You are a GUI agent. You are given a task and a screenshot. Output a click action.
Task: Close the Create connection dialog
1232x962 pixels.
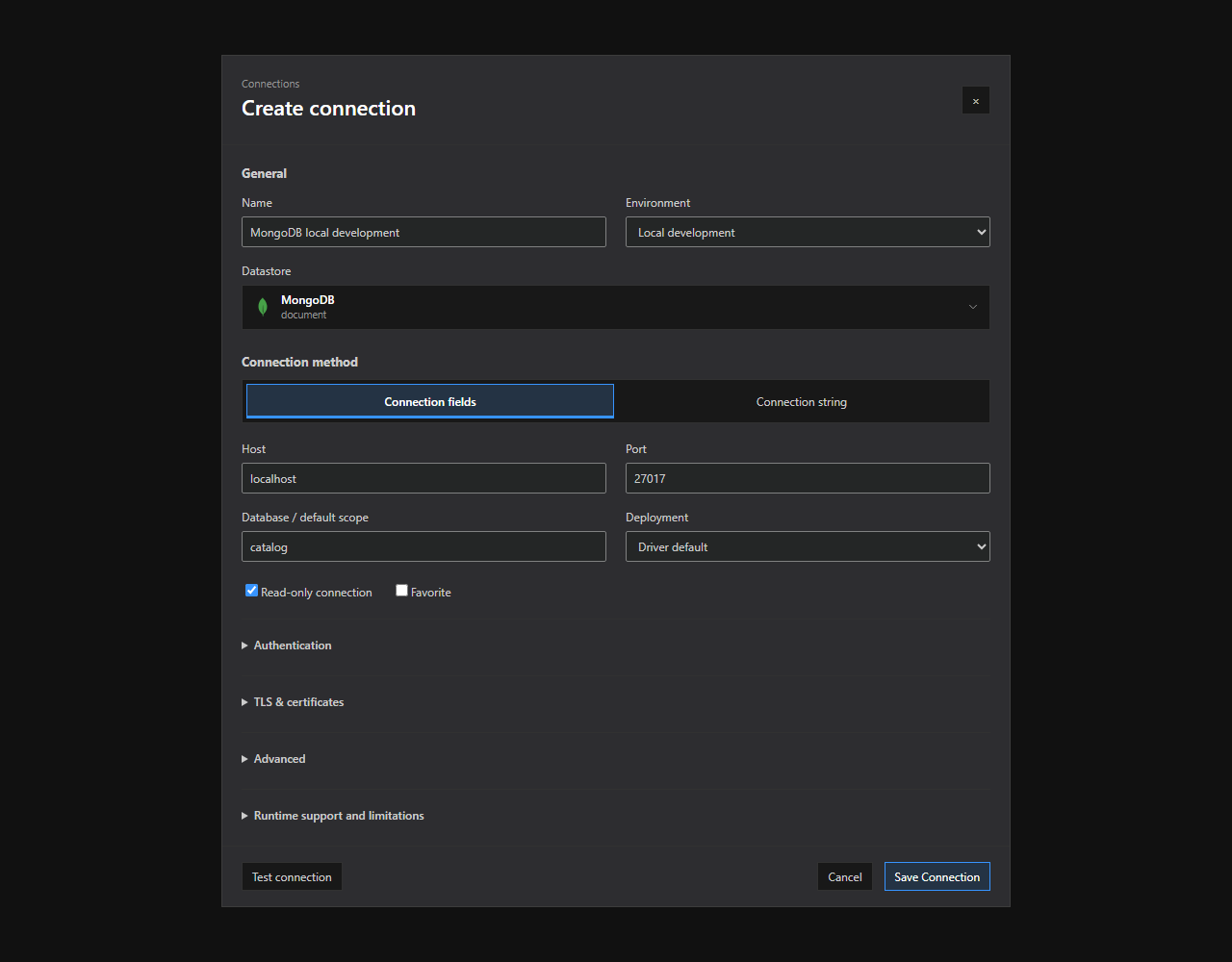click(x=976, y=100)
